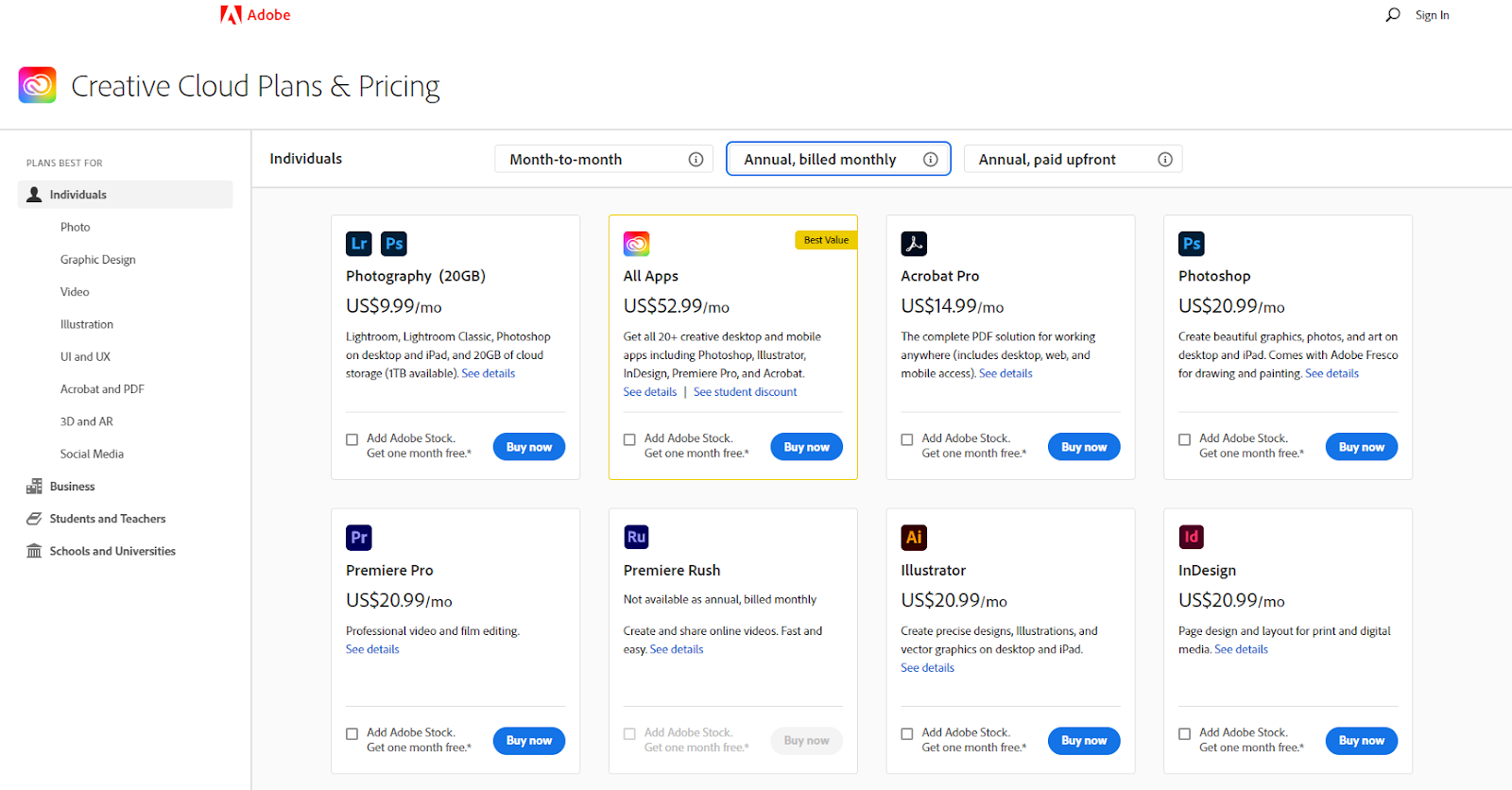The width and height of the screenshot is (1512, 790).
Task: Click the Premiere Rush app icon
Action: tap(637, 537)
